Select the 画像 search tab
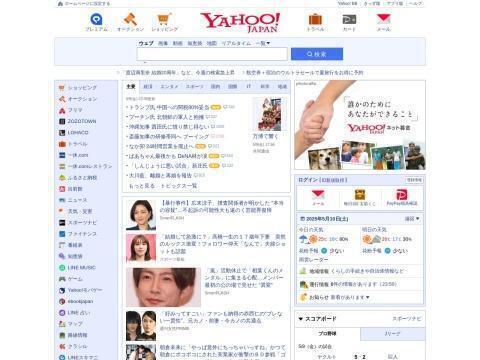480x360 pixels. coord(163,43)
